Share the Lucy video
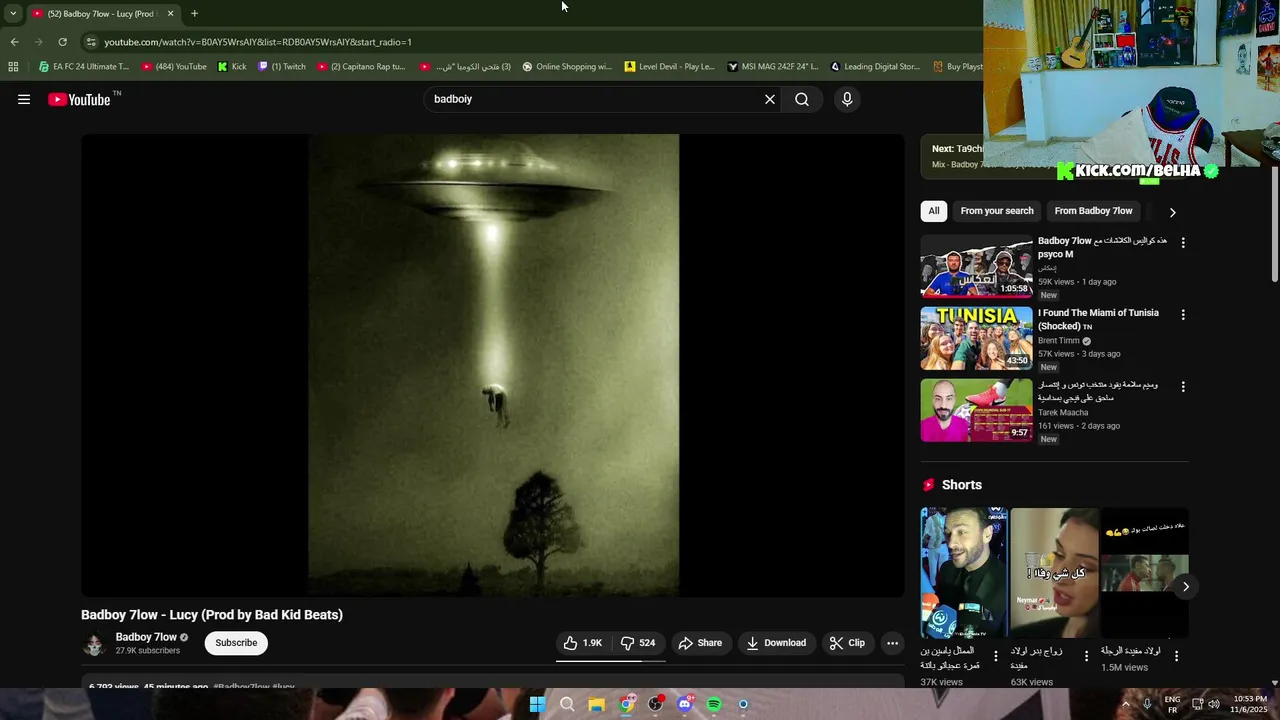This screenshot has width=1280, height=720. pos(700,643)
